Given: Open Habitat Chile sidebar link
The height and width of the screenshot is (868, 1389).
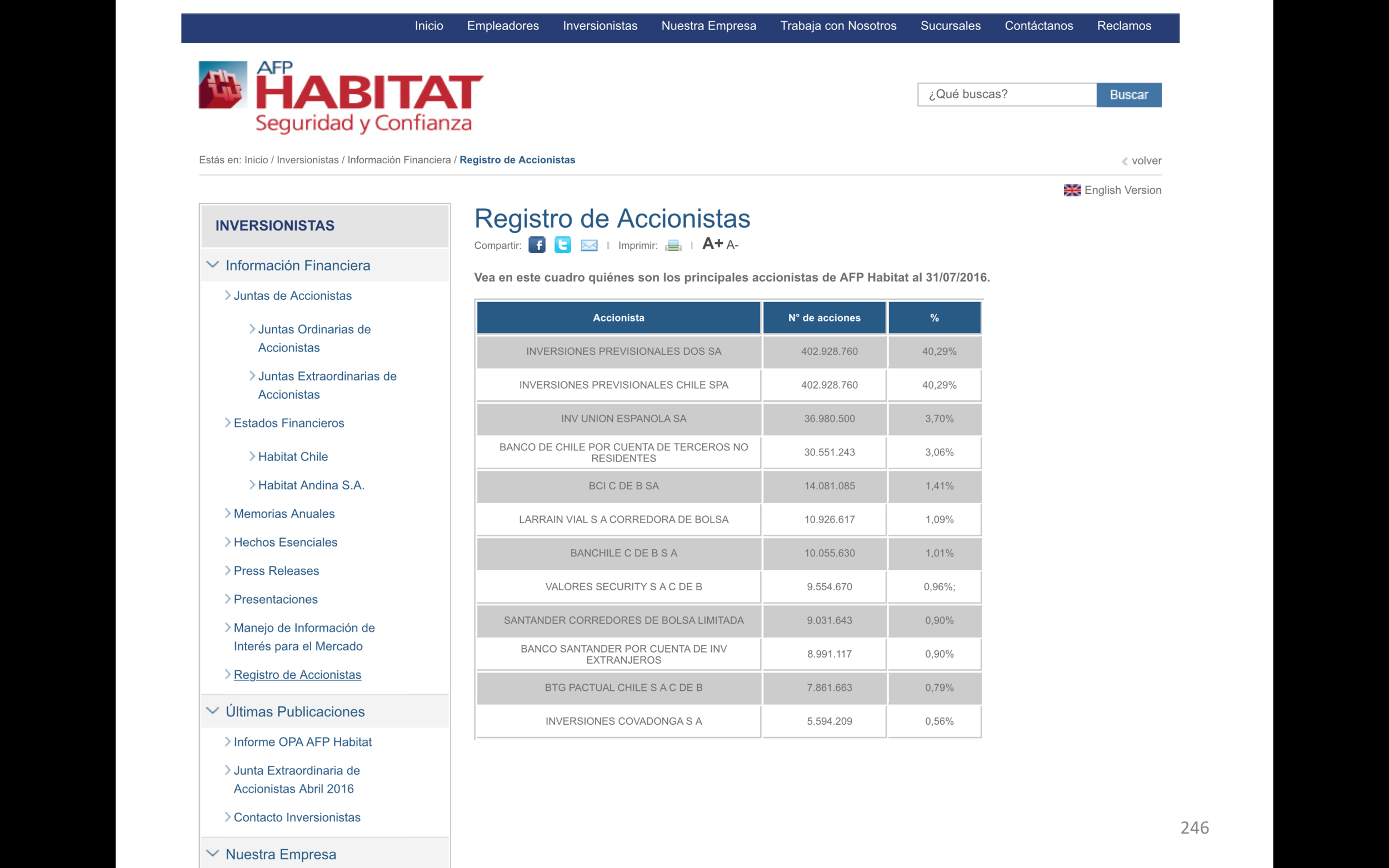Looking at the screenshot, I should (x=293, y=456).
